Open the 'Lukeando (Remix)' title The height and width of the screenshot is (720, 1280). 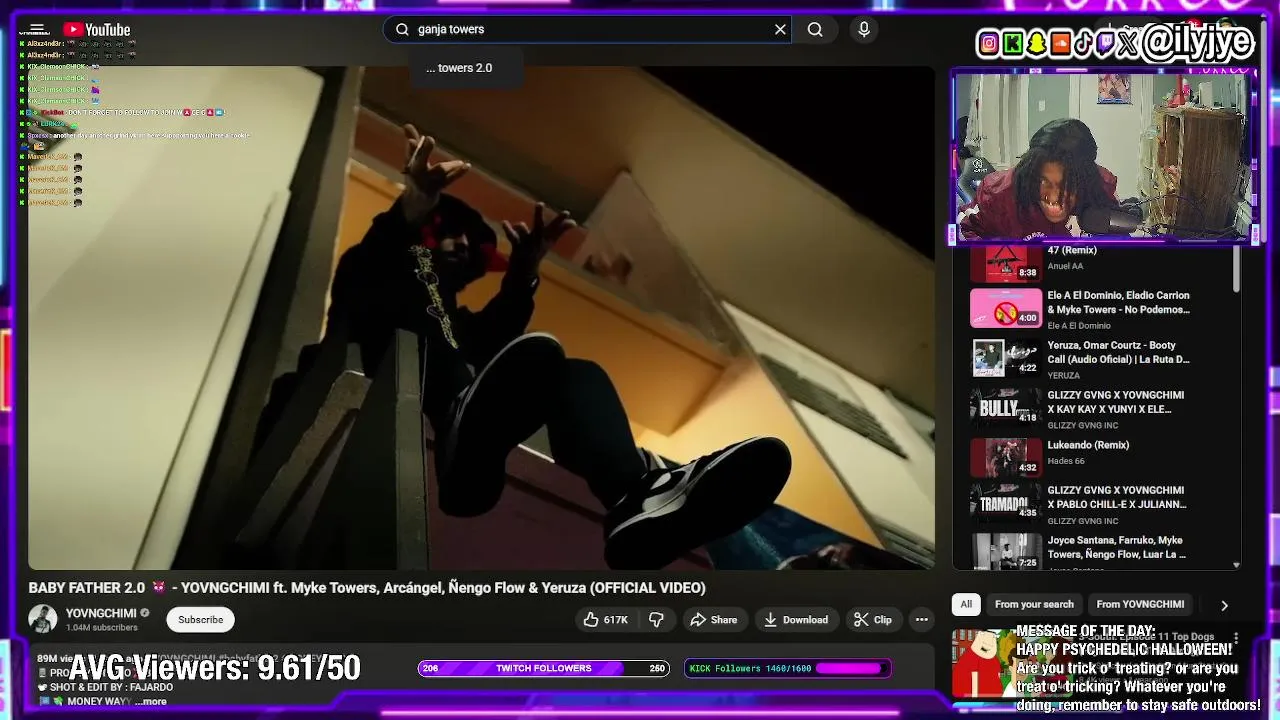point(1088,445)
